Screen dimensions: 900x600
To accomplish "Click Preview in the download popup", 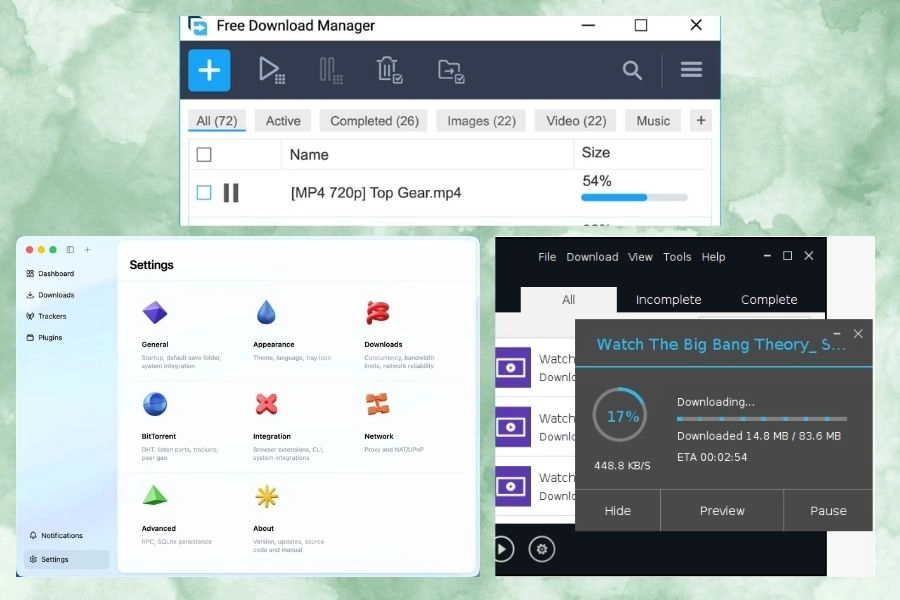I will 722,510.
